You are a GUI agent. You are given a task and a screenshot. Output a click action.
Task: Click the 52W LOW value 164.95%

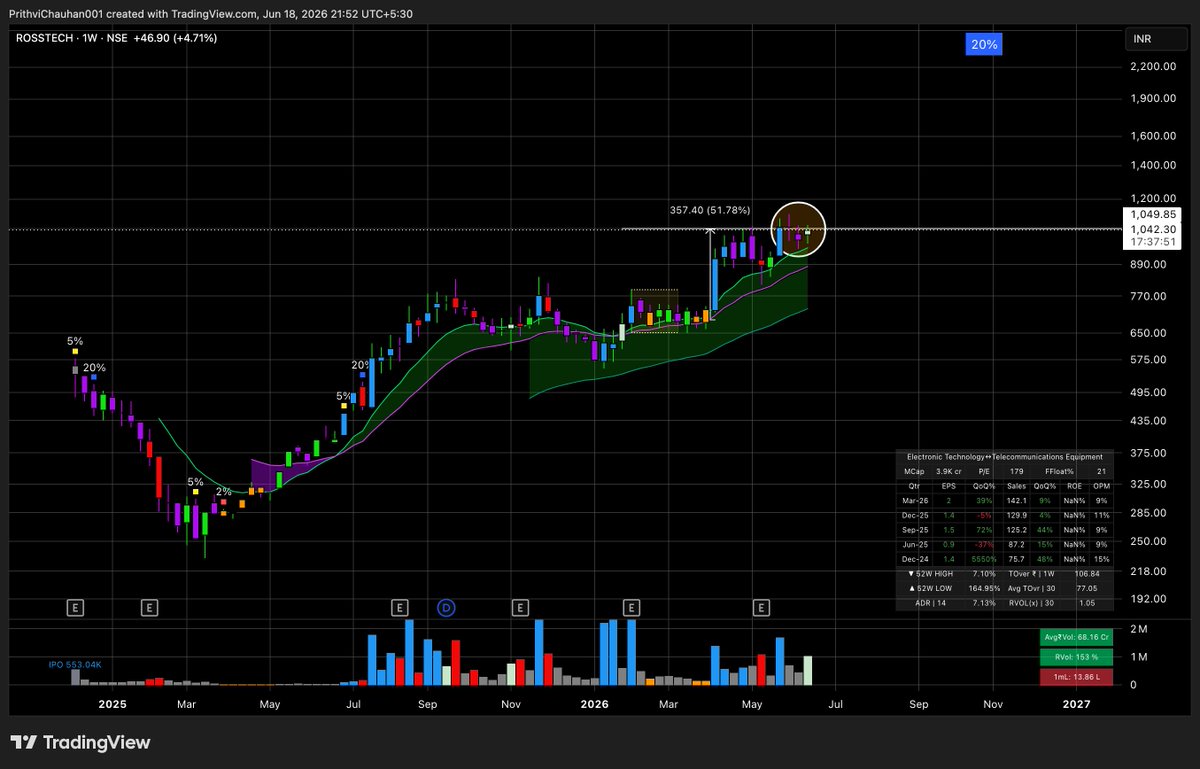(984, 588)
